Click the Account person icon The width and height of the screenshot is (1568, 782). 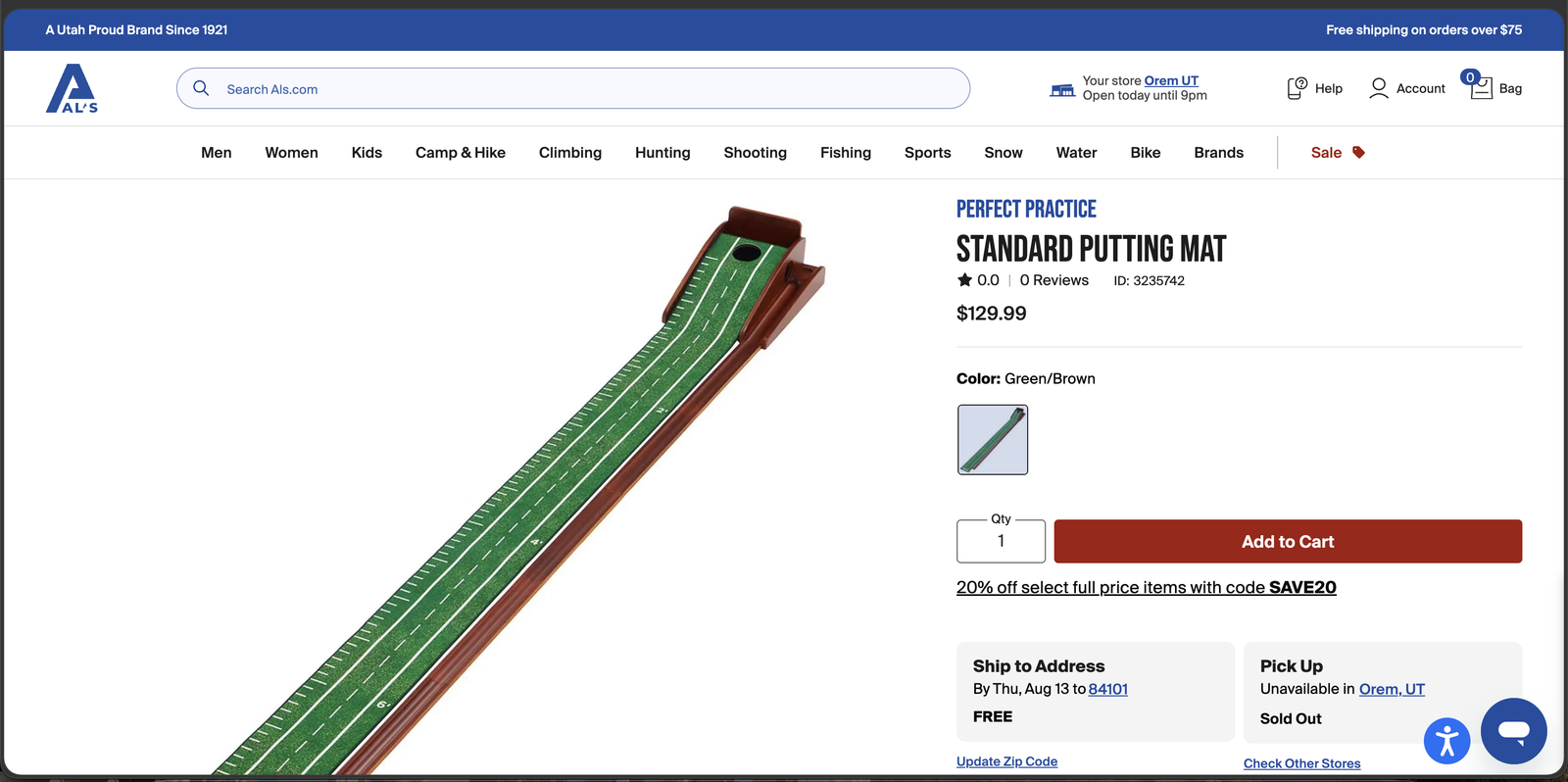click(x=1379, y=88)
